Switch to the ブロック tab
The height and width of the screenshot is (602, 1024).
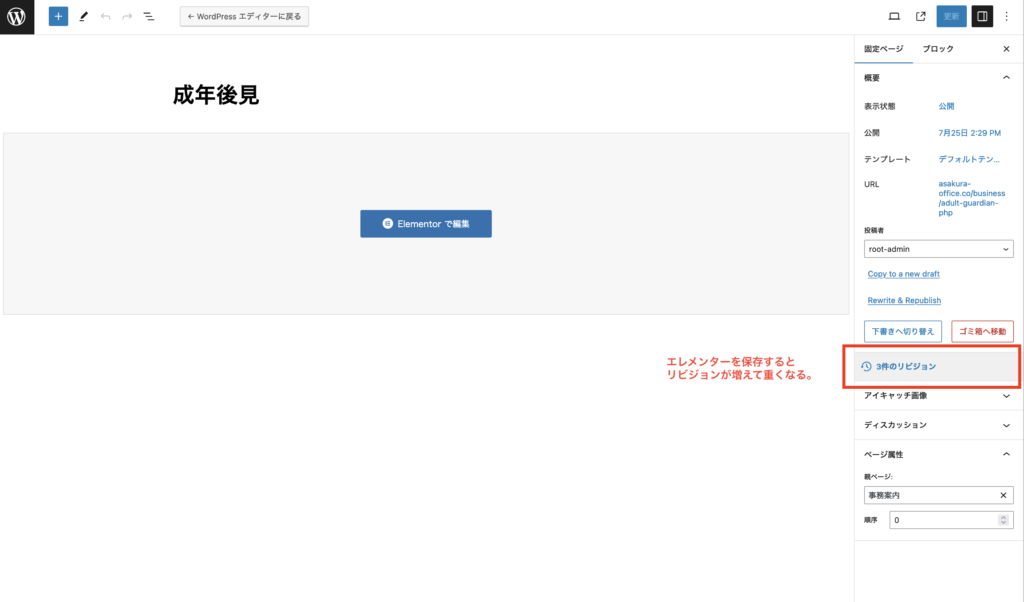tap(938, 49)
